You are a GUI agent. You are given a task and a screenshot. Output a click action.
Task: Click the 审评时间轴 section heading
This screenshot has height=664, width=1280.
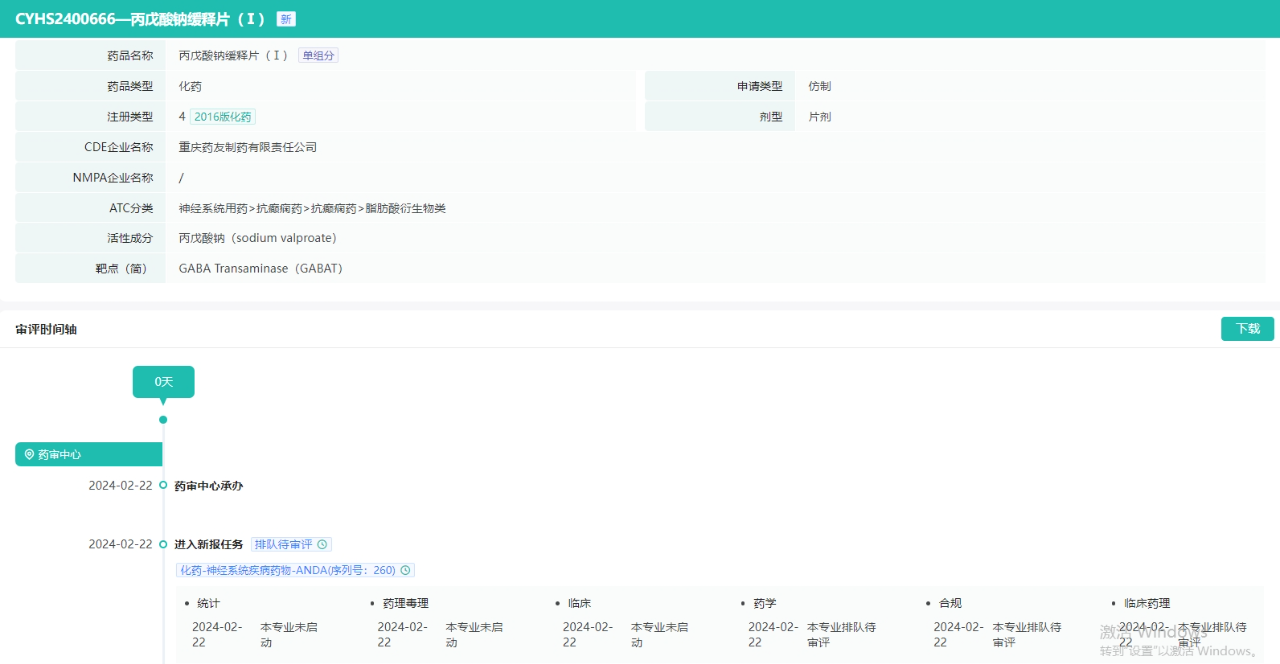click(x=46, y=329)
